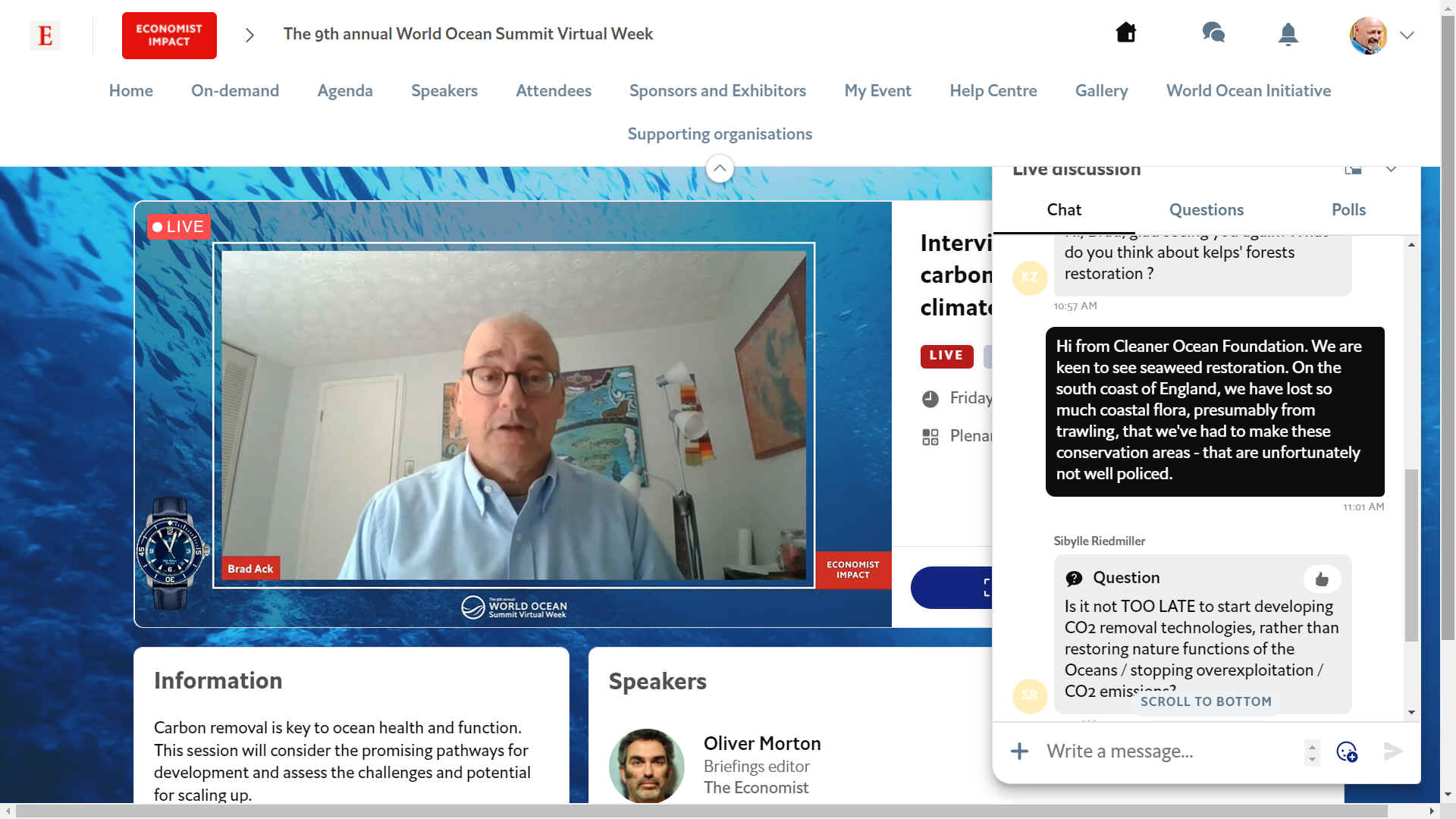Open the emoji picker in message box
1456x819 pixels.
[1347, 752]
